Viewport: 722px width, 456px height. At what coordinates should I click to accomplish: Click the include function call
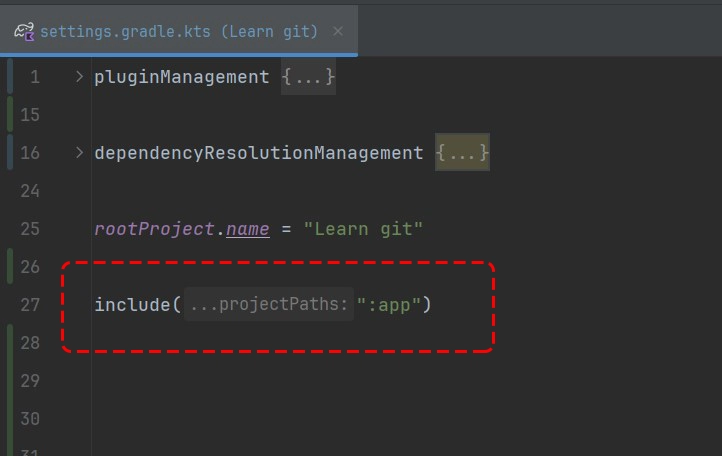click(x=132, y=305)
